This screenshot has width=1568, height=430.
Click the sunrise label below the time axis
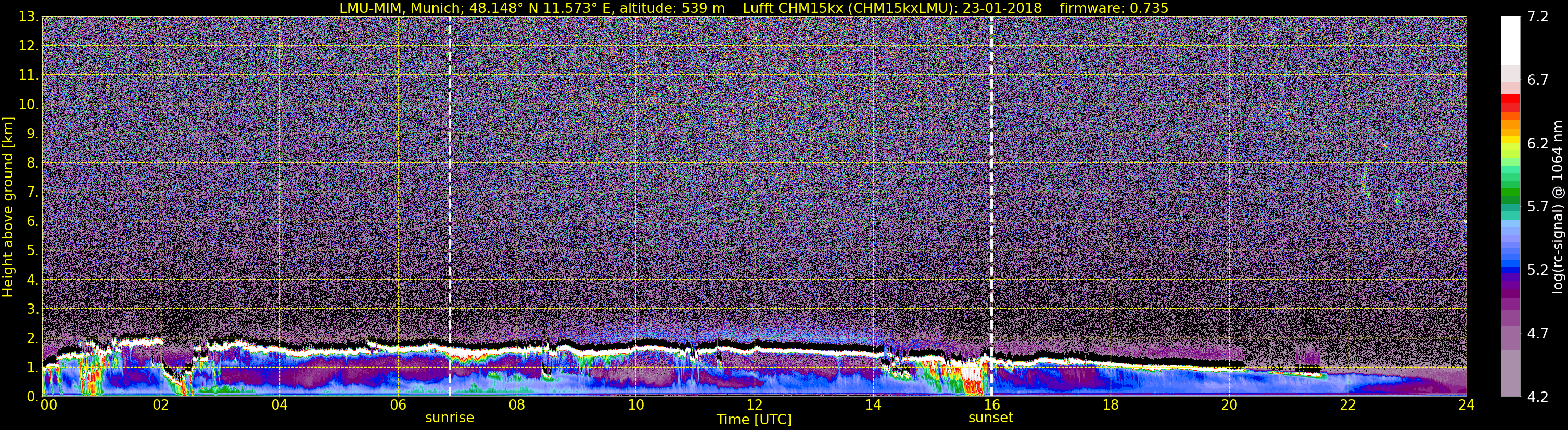[449, 418]
